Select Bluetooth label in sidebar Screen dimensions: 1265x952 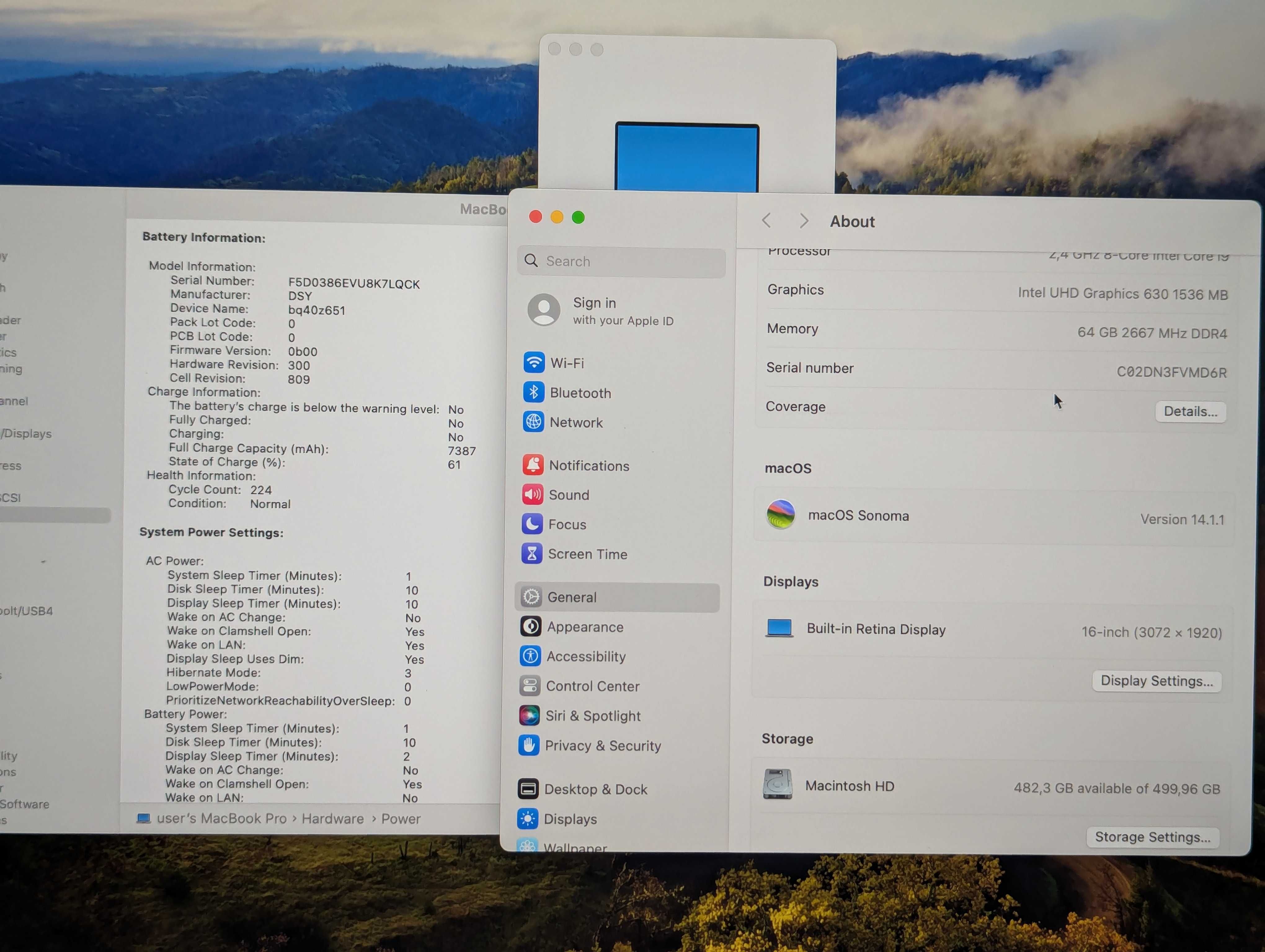click(x=580, y=393)
